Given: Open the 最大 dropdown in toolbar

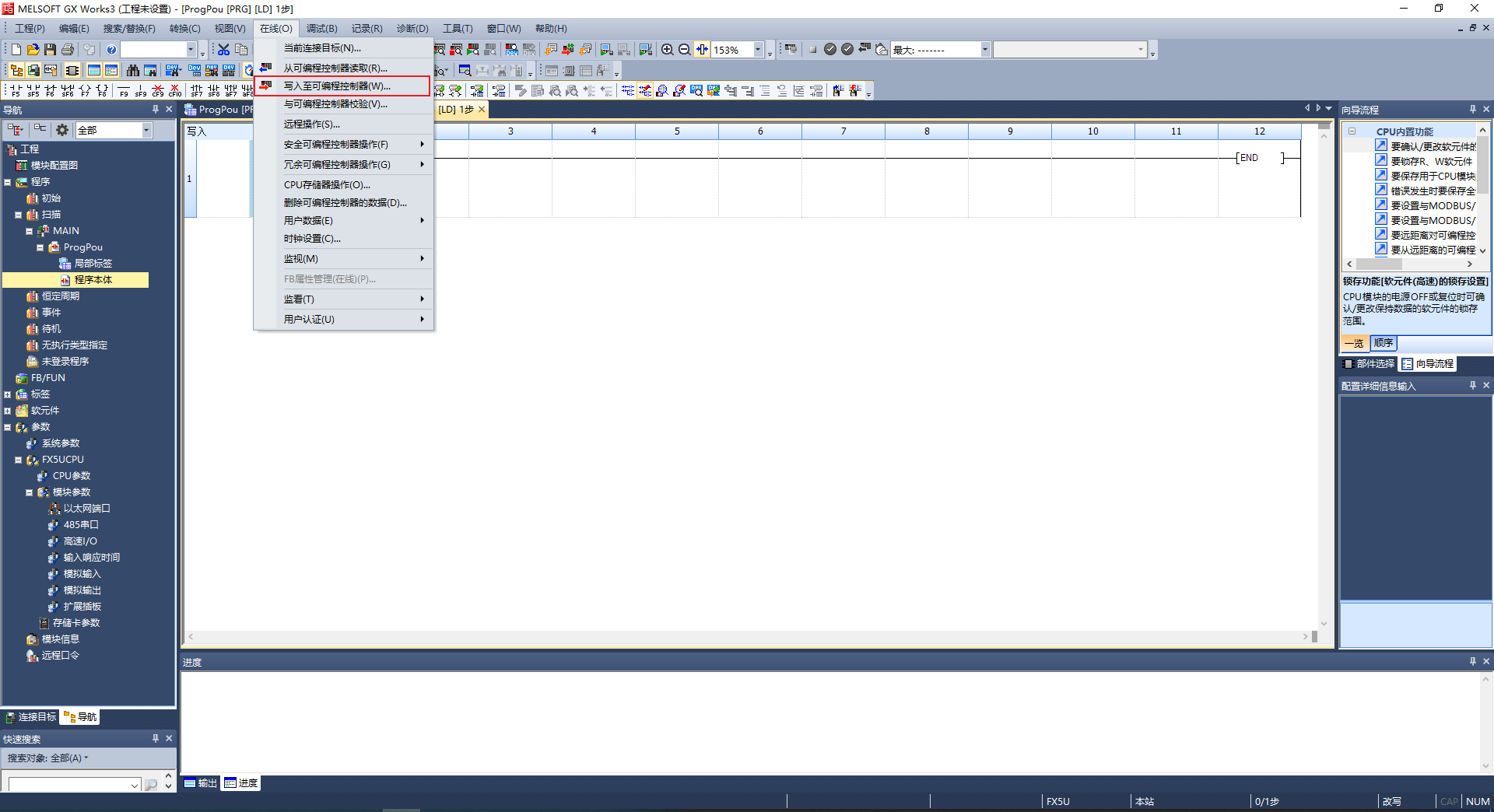Looking at the screenshot, I should 984,50.
